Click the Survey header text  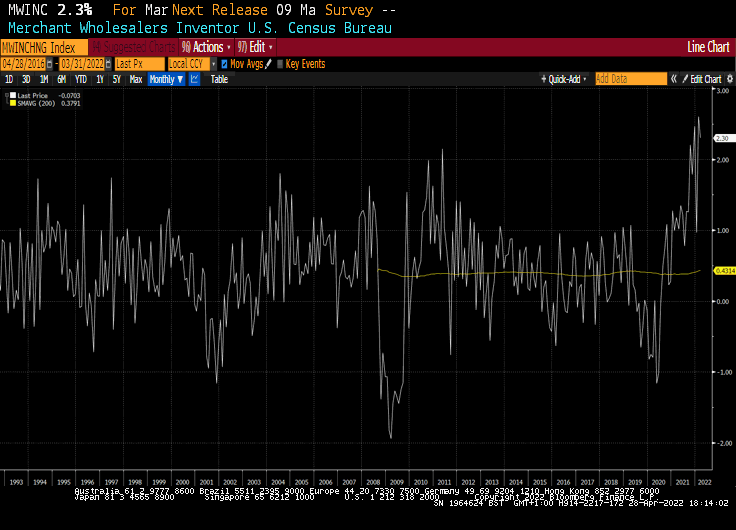(349, 10)
